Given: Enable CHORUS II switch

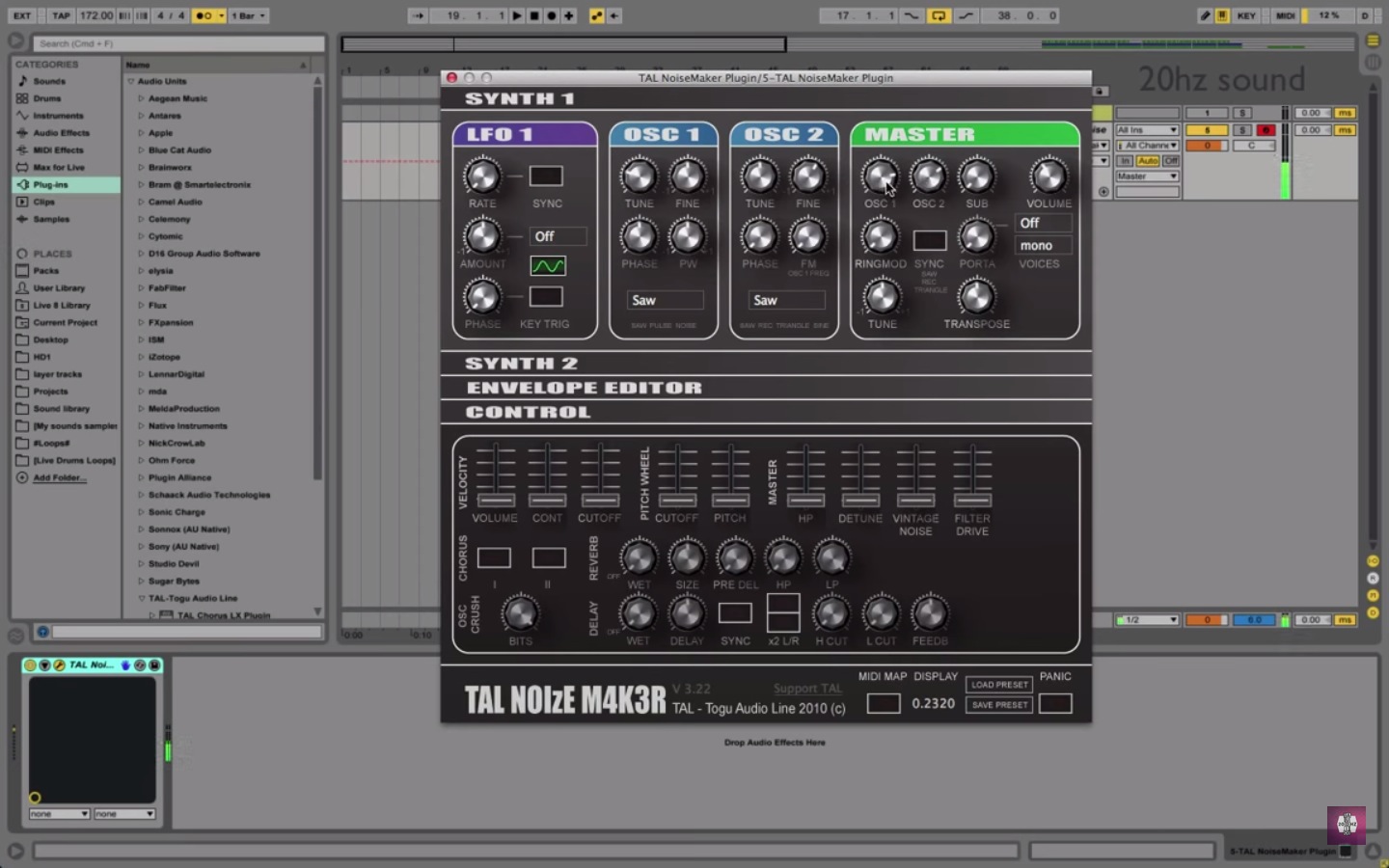Looking at the screenshot, I should pyautogui.click(x=549, y=557).
